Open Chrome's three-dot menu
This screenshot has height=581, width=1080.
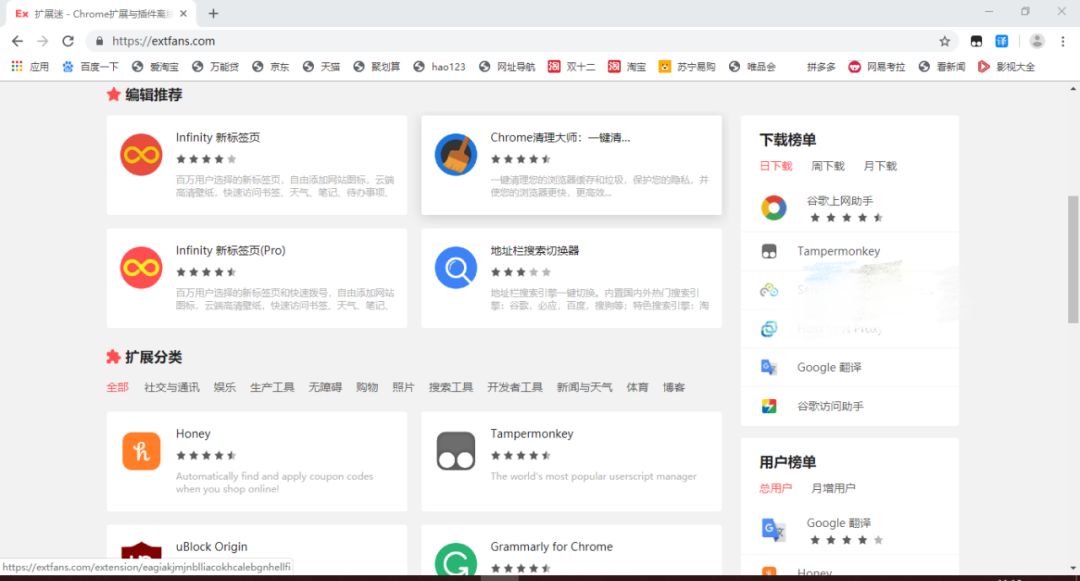coord(1063,41)
